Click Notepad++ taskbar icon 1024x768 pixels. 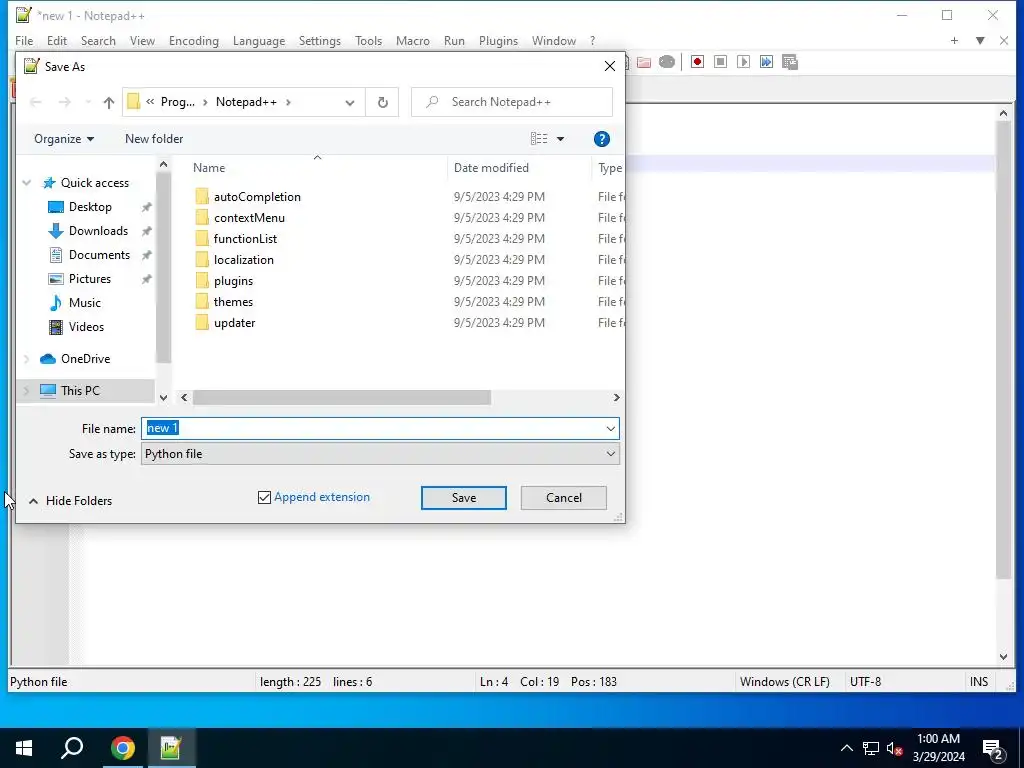tap(170, 748)
